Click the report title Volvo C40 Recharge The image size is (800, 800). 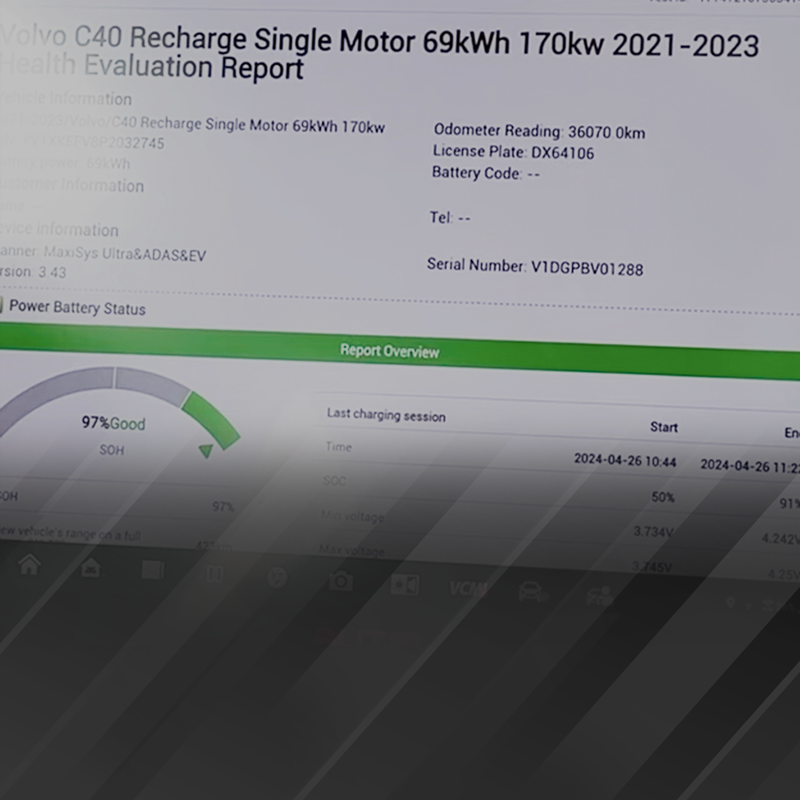(x=380, y=53)
